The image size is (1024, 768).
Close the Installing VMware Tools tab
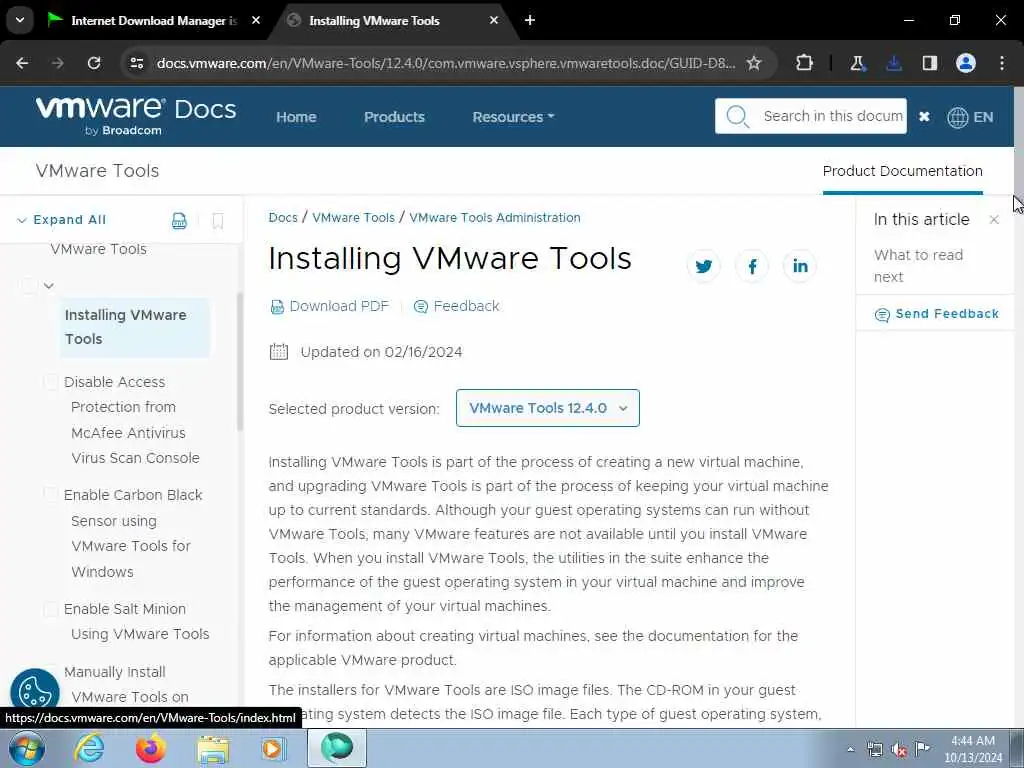[494, 20]
